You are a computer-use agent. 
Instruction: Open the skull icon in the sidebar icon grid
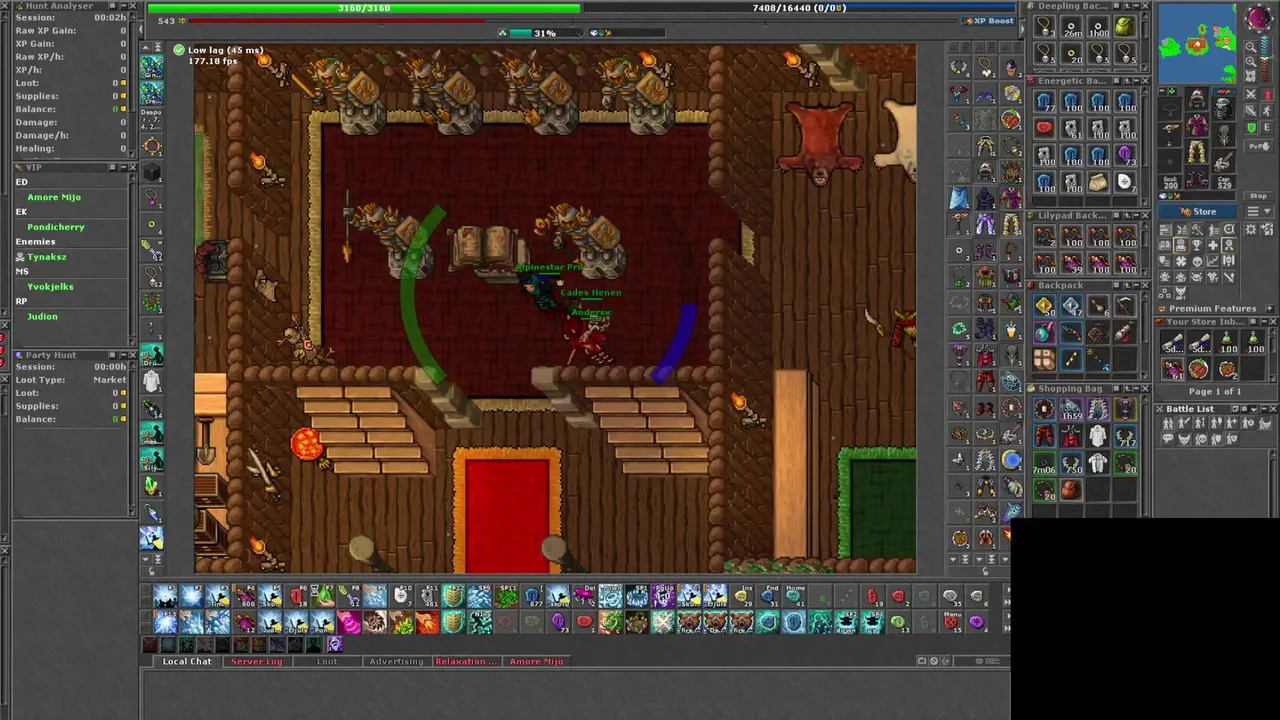[1197, 263]
